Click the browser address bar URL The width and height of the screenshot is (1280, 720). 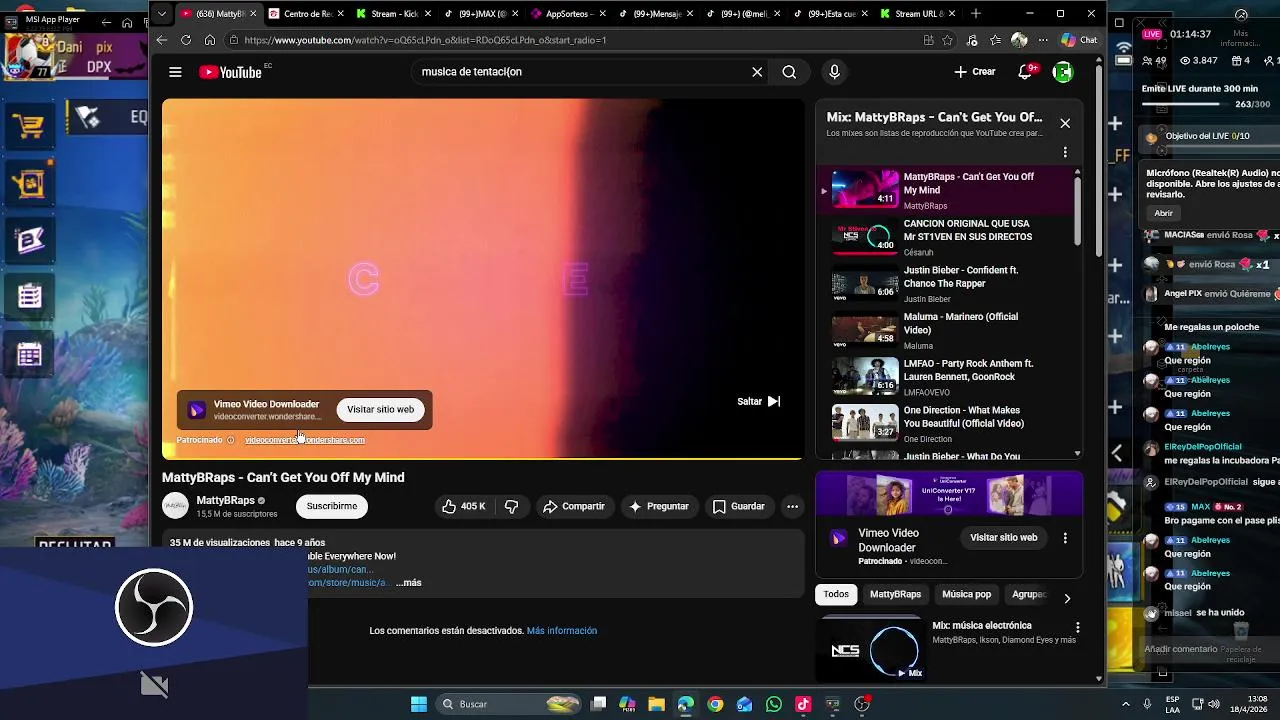click(425, 40)
